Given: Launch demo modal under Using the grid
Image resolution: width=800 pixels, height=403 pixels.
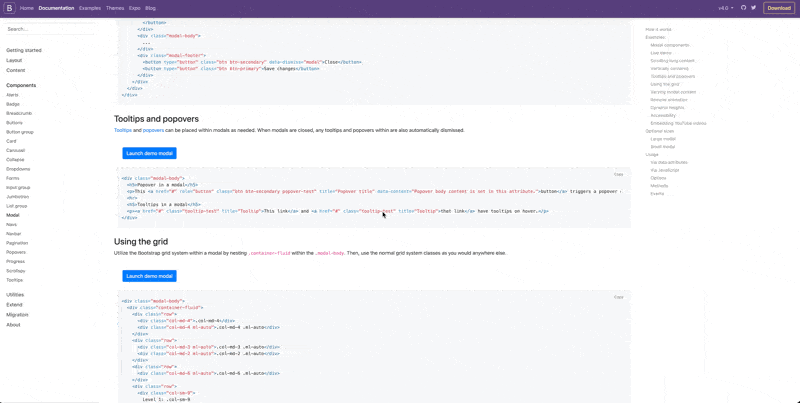Looking at the screenshot, I should coord(149,276).
